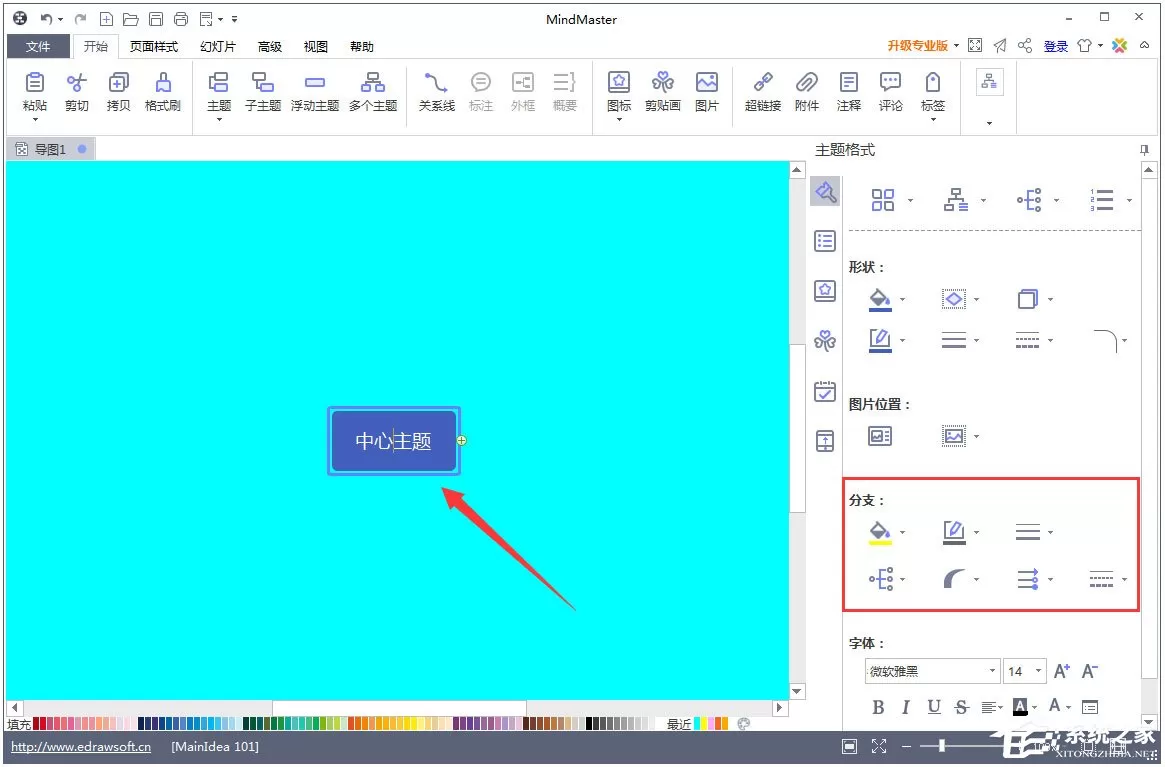Expand the branch line color dropdown

pyautogui.click(x=976, y=532)
